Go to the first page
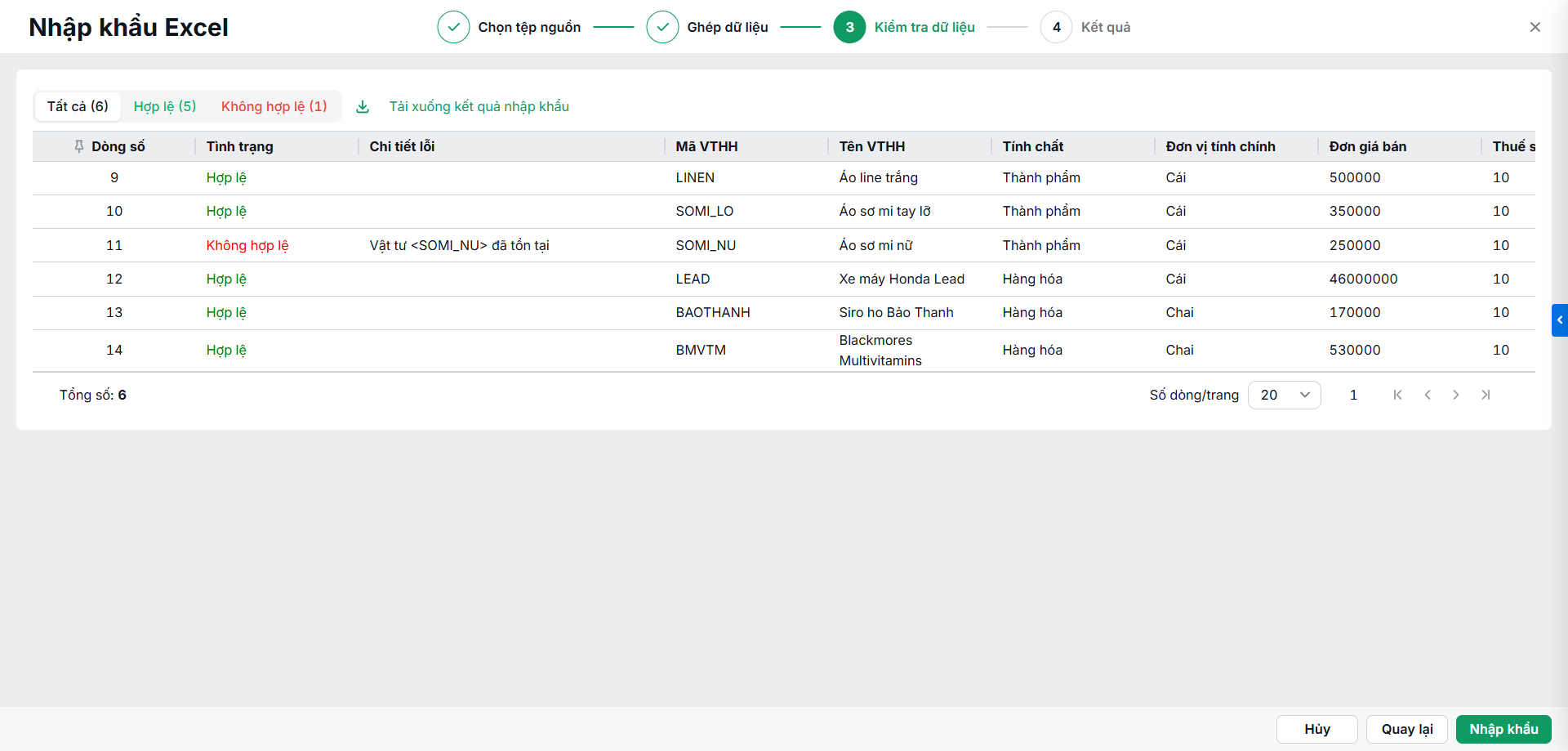 [x=1397, y=395]
